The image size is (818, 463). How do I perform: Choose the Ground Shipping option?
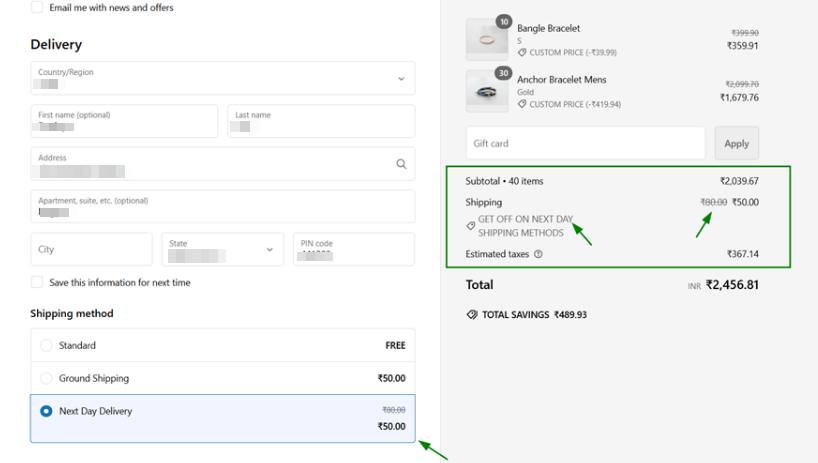(x=46, y=378)
